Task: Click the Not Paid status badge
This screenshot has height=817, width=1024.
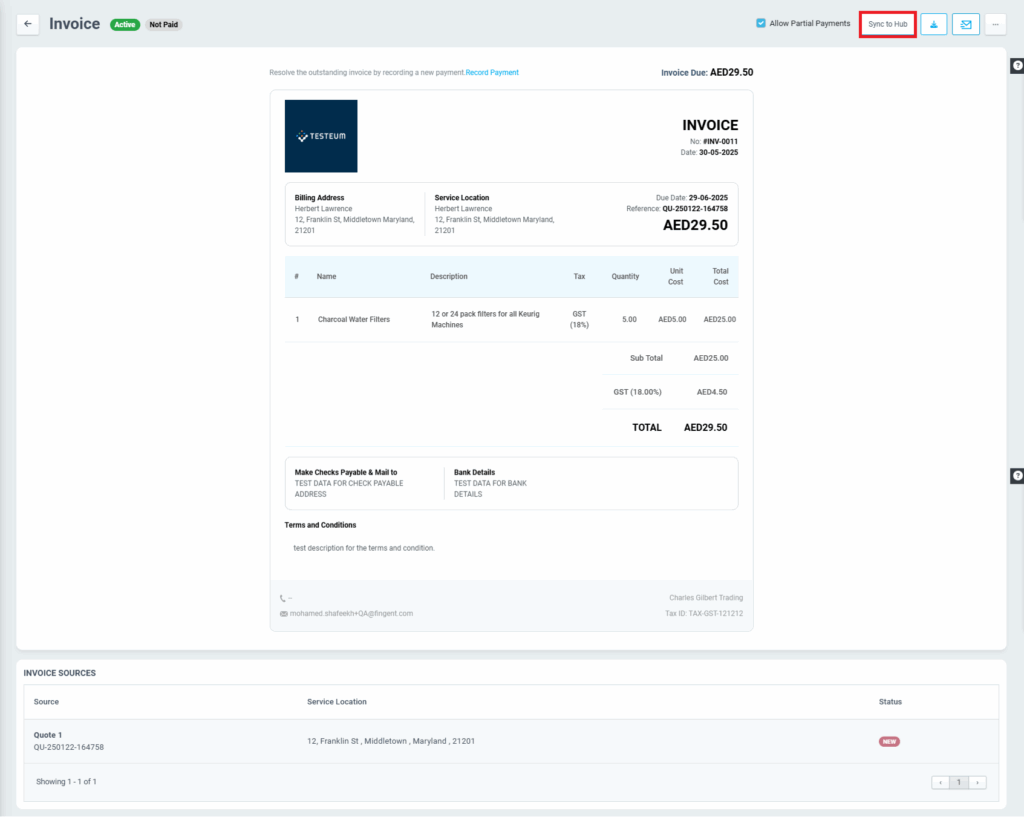Action: [x=163, y=24]
